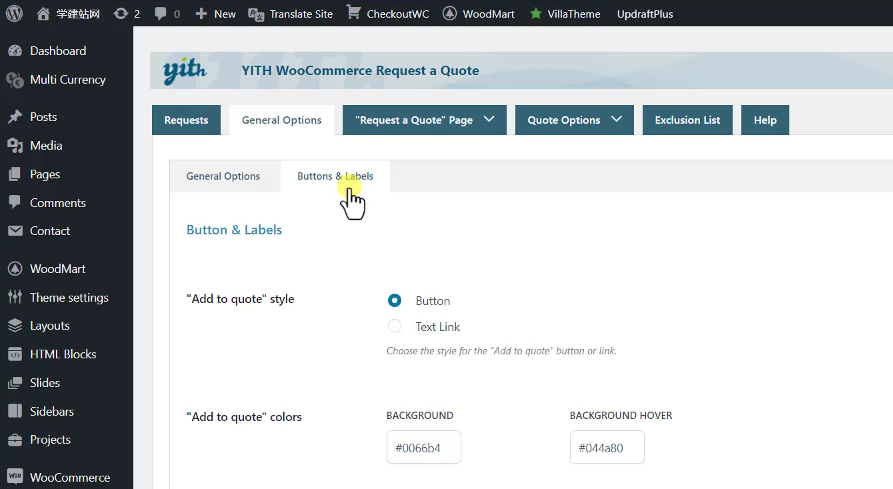Click the HTML Blocks icon
This screenshot has height=489, width=893.
point(15,354)
